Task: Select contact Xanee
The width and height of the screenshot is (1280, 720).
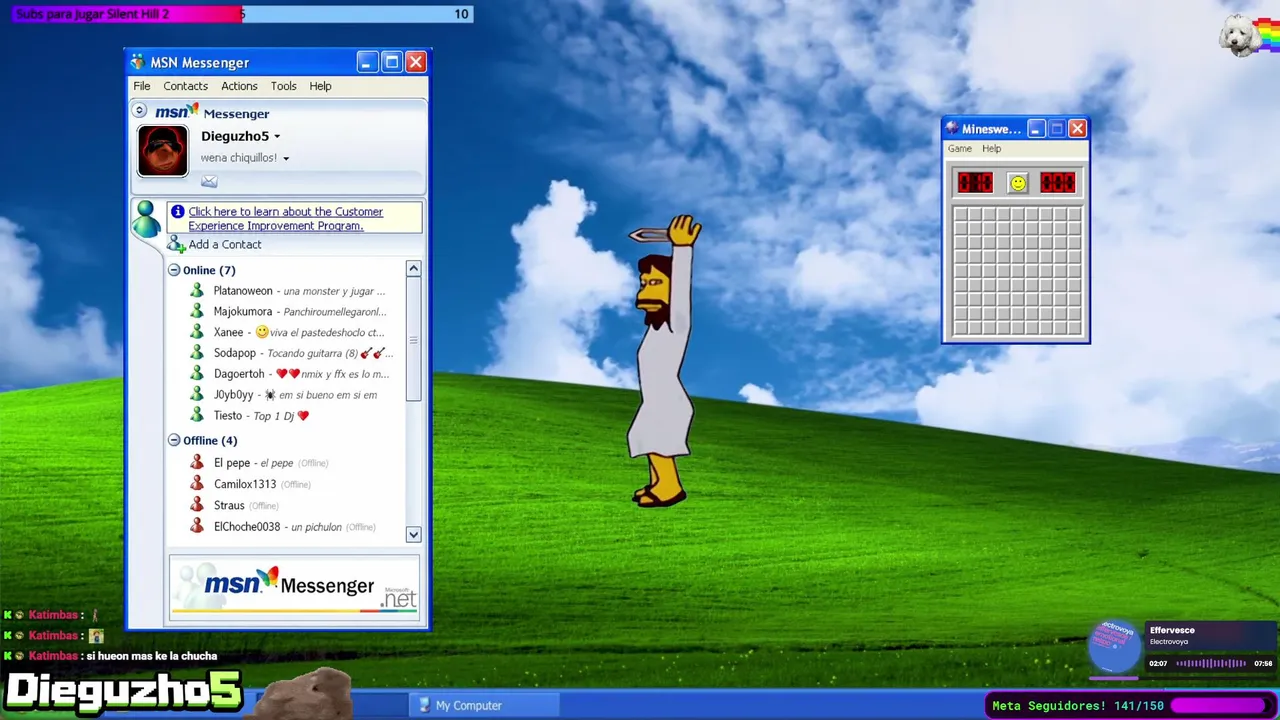Action: (x=228, y=333)
